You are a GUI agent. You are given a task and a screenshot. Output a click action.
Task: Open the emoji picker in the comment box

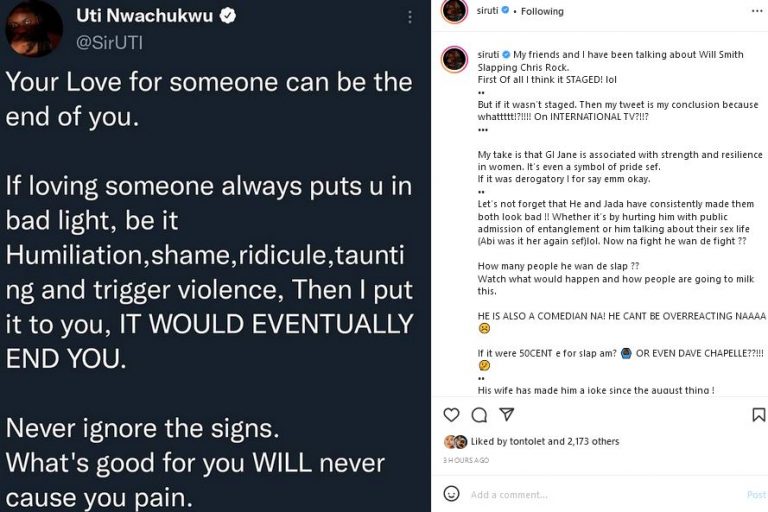tap(451, 494)
